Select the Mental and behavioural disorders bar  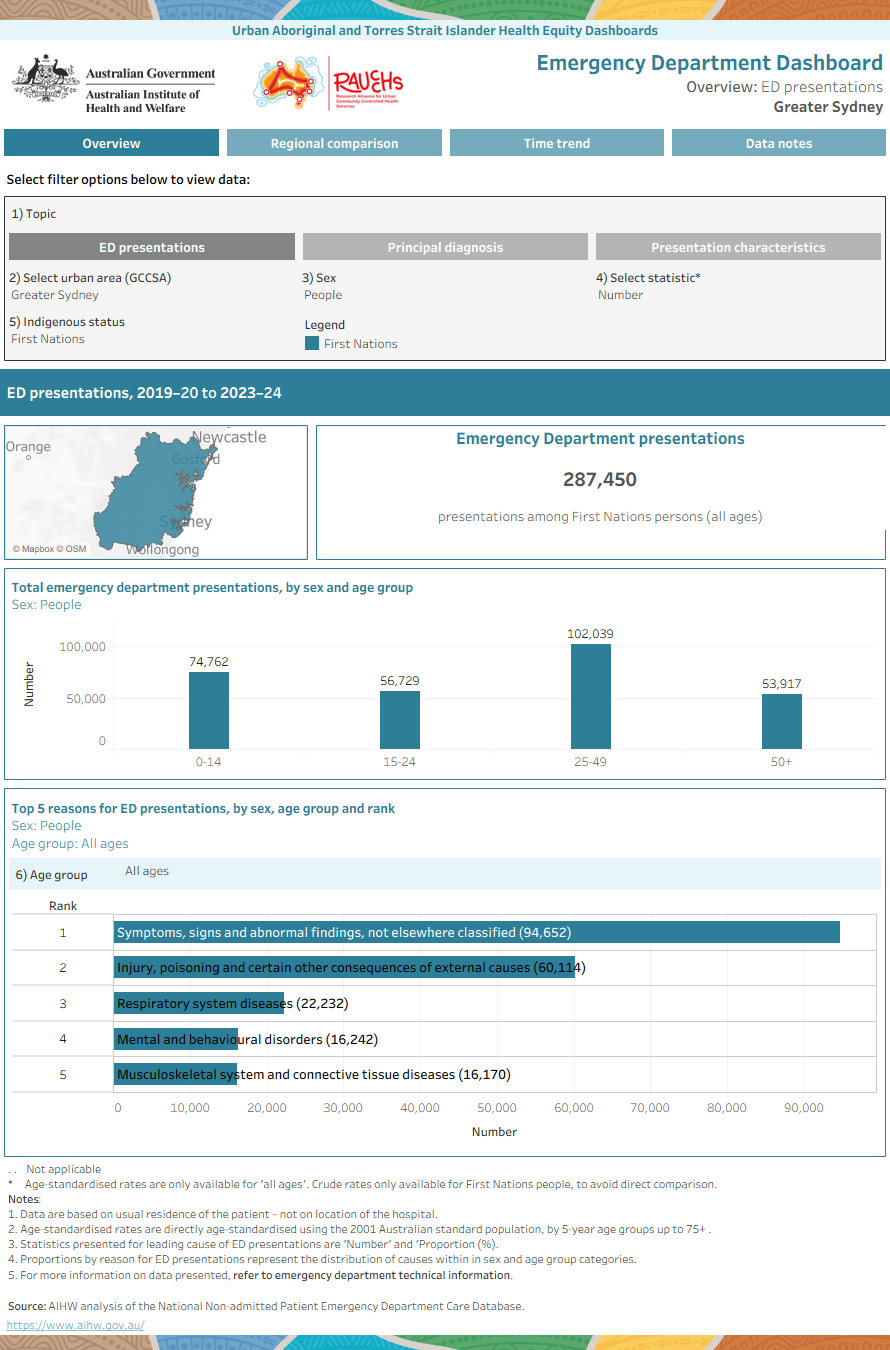pyautogui.click(x=176, y=1039)
